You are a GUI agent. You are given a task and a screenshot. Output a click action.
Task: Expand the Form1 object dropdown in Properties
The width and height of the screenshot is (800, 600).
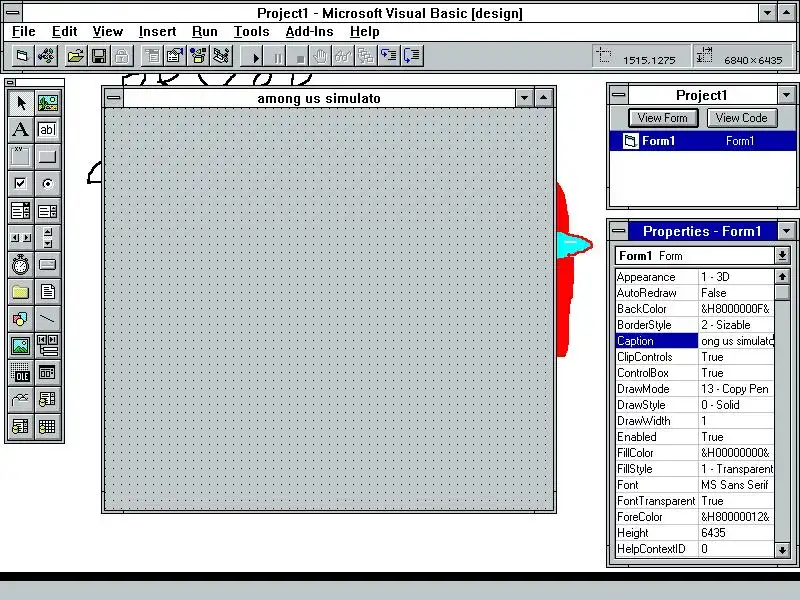coord(782,256)
